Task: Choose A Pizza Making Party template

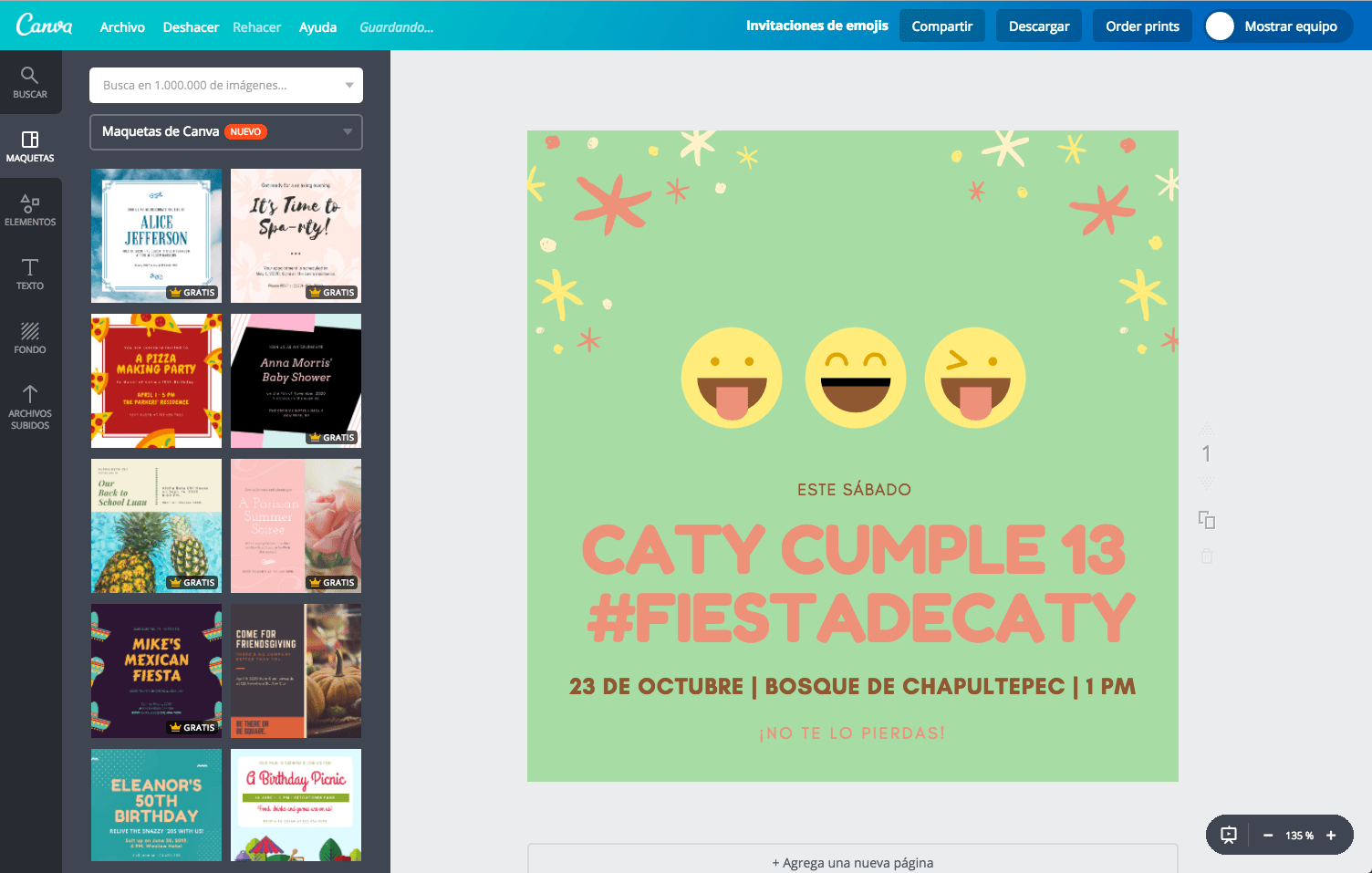Action: (x=156, y=380)
